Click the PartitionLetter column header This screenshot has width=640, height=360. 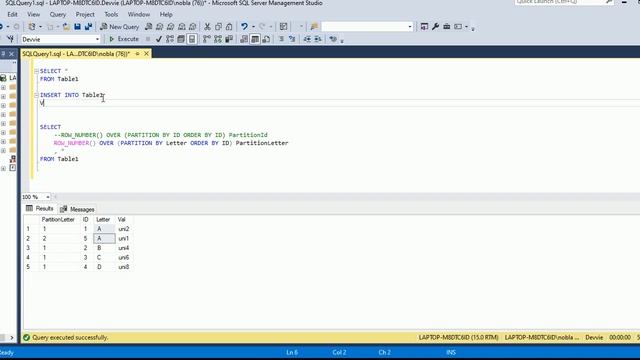click(58, 220)
